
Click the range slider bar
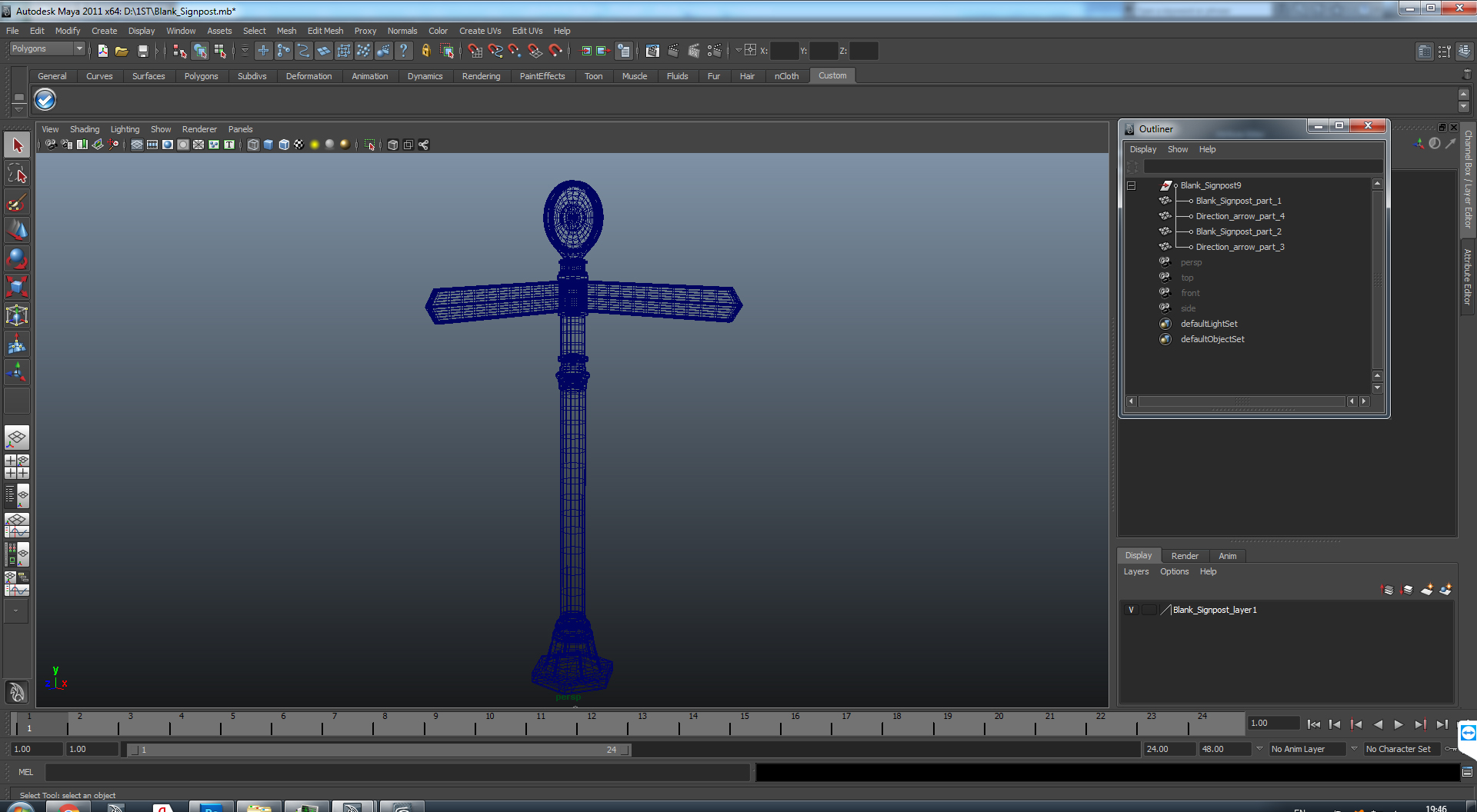coord(378,750)
